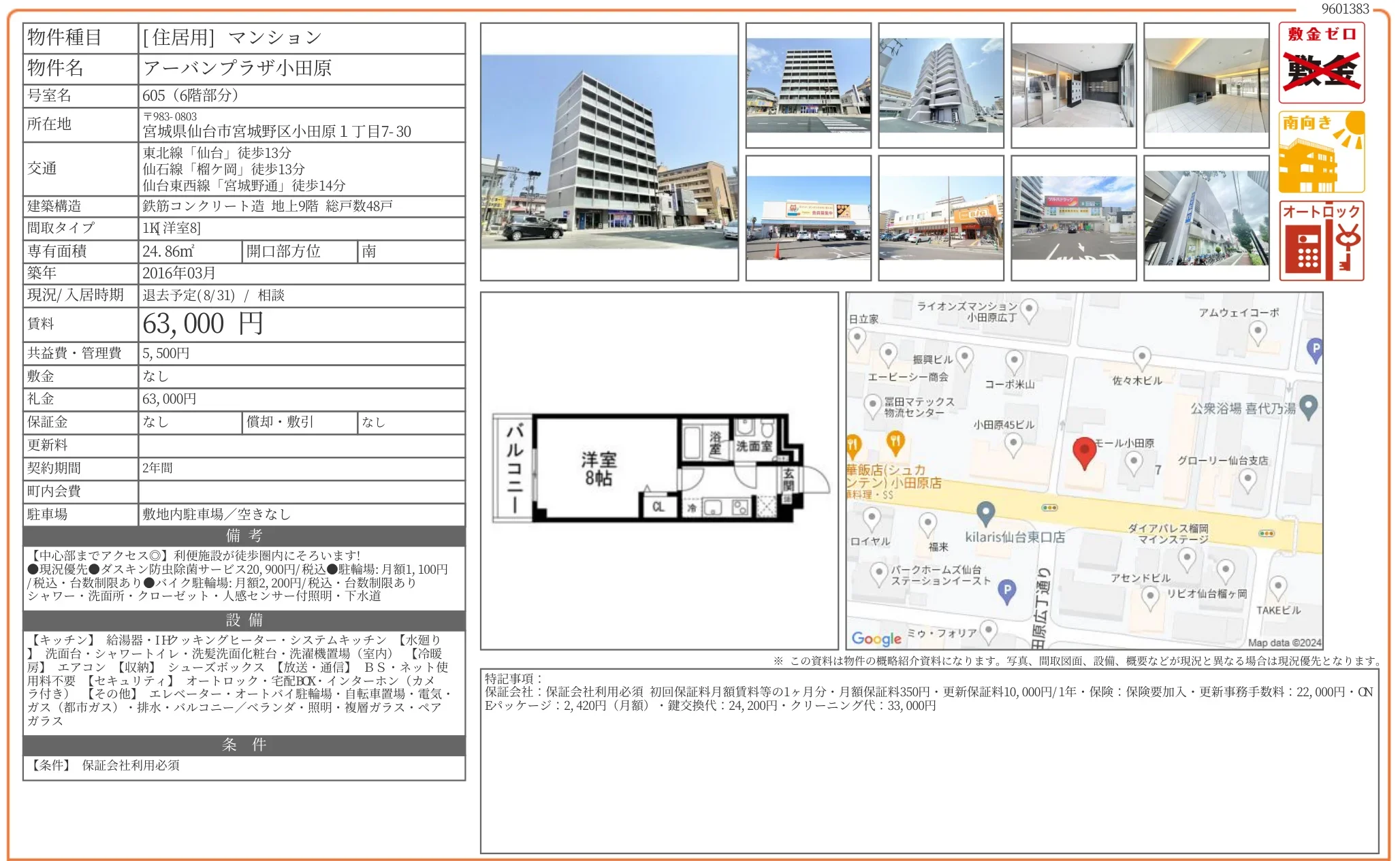Open the dark mailbox entrance lobby photo

coord(1073,85)
